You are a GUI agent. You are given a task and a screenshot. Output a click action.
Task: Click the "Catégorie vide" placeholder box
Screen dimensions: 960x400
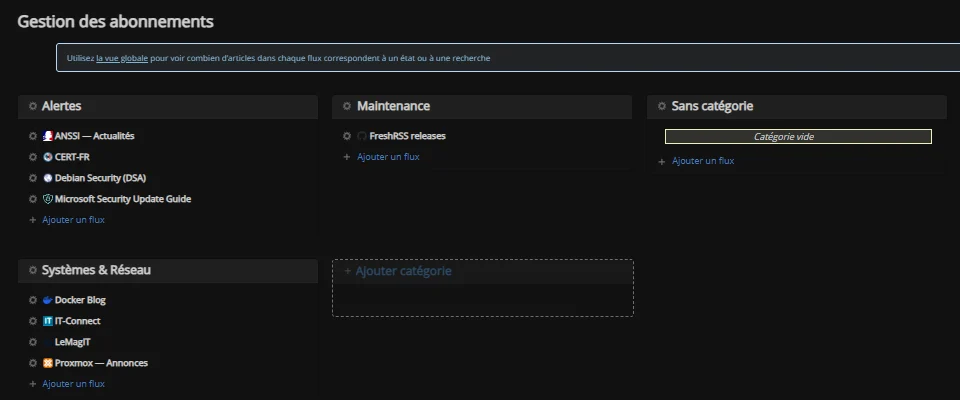(x=798, y=137)
